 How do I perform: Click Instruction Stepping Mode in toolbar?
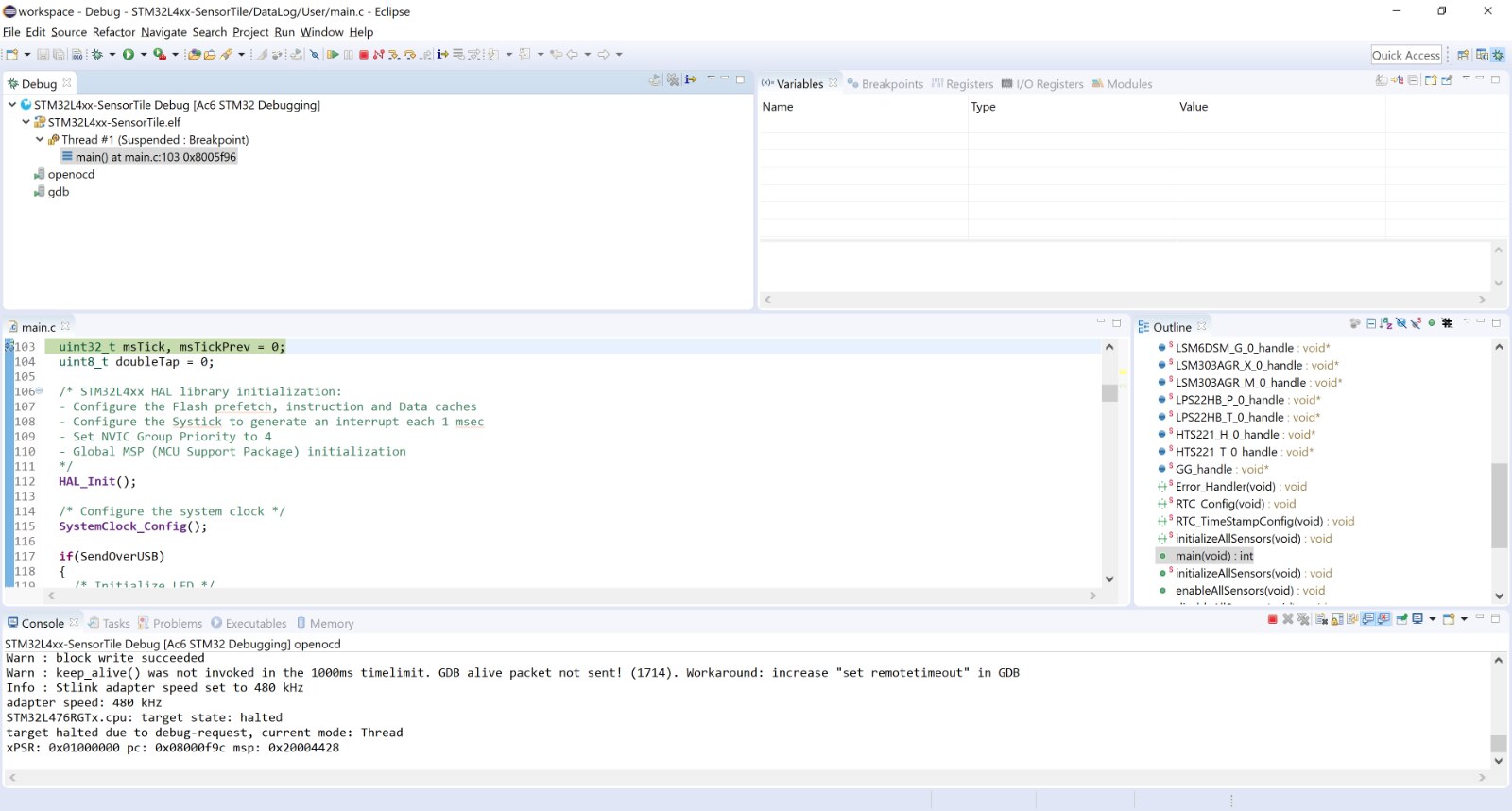click(442, 55)
